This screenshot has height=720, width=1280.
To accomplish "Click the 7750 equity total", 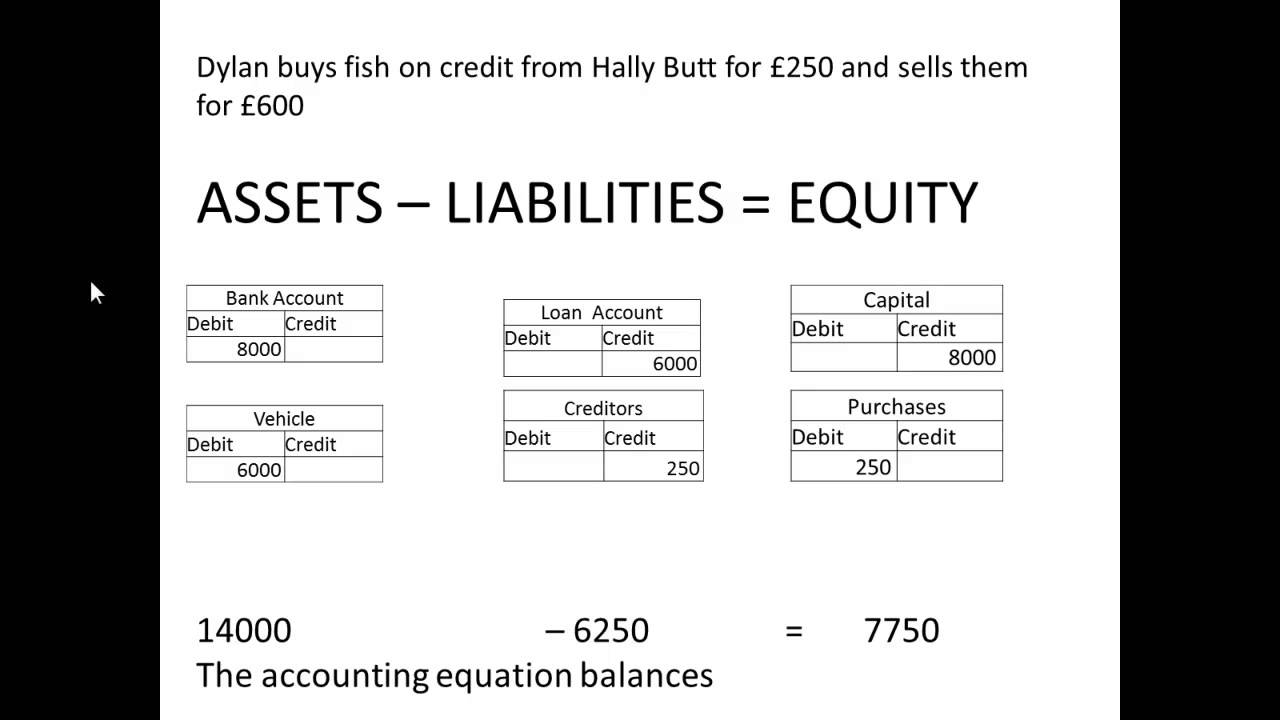I will click(x=901, y=631).
